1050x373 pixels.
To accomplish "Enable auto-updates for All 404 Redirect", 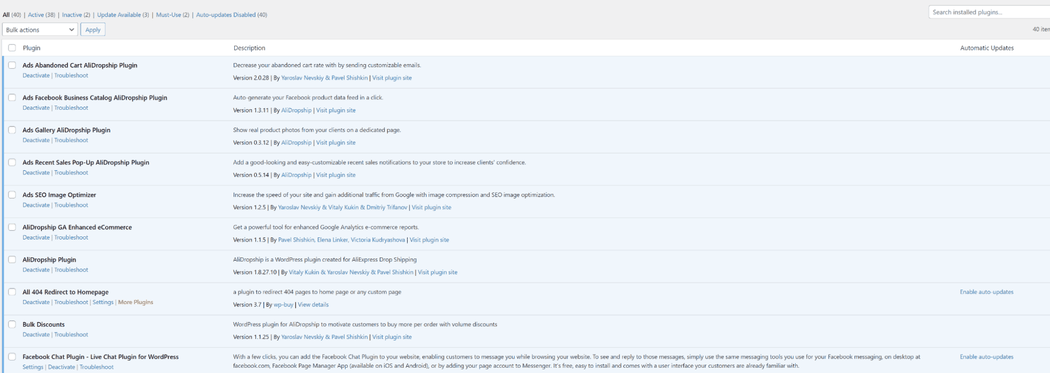I will [x=986, y=292].
